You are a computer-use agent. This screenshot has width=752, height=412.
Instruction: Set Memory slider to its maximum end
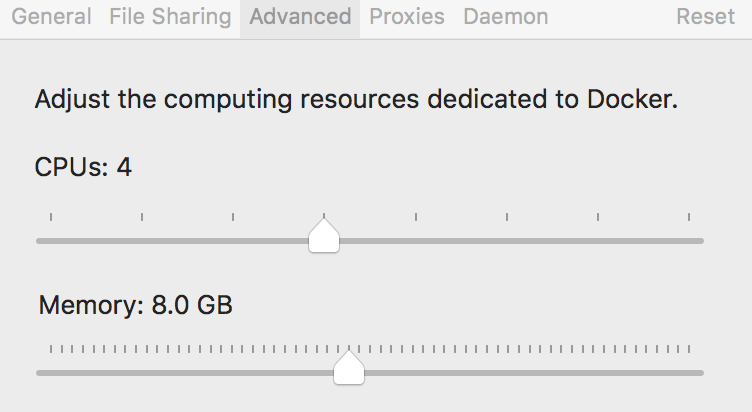click(x=689, y=373)
